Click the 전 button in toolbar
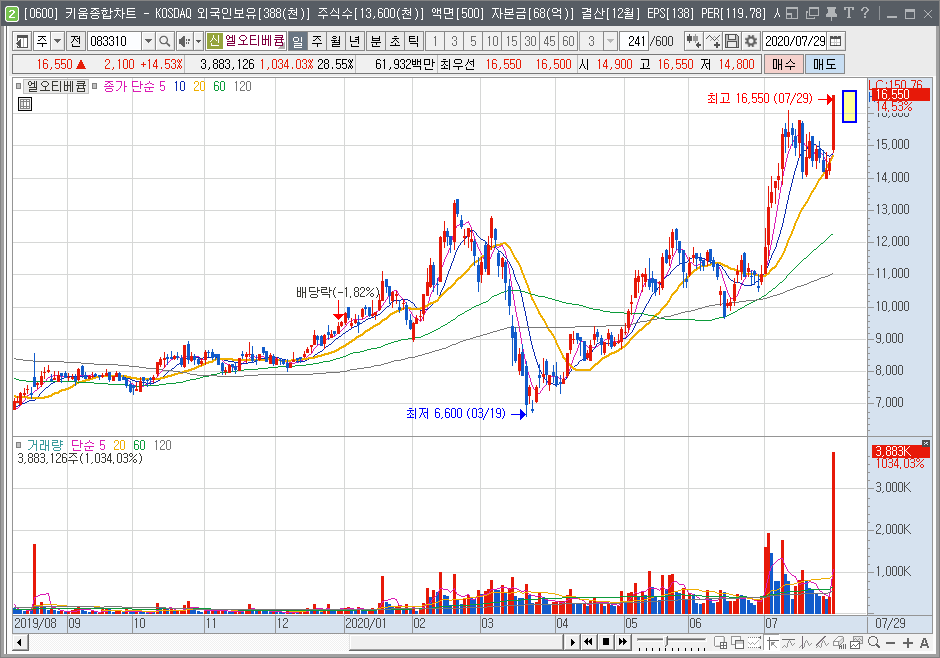The height and width of the screenshot is (658, 940). [75, 41]
